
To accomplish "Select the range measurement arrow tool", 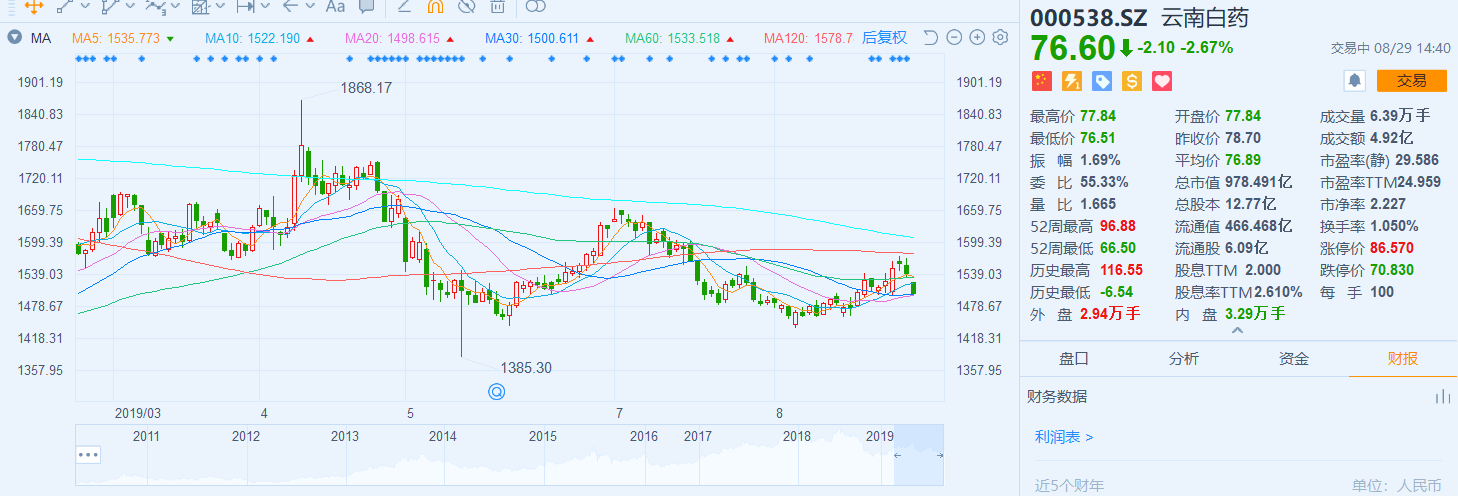I will (246, 6).
